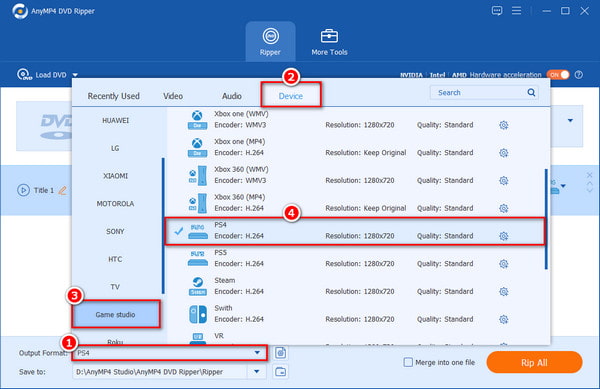Click the profile list scrollbar

click(x=546, y=219)
